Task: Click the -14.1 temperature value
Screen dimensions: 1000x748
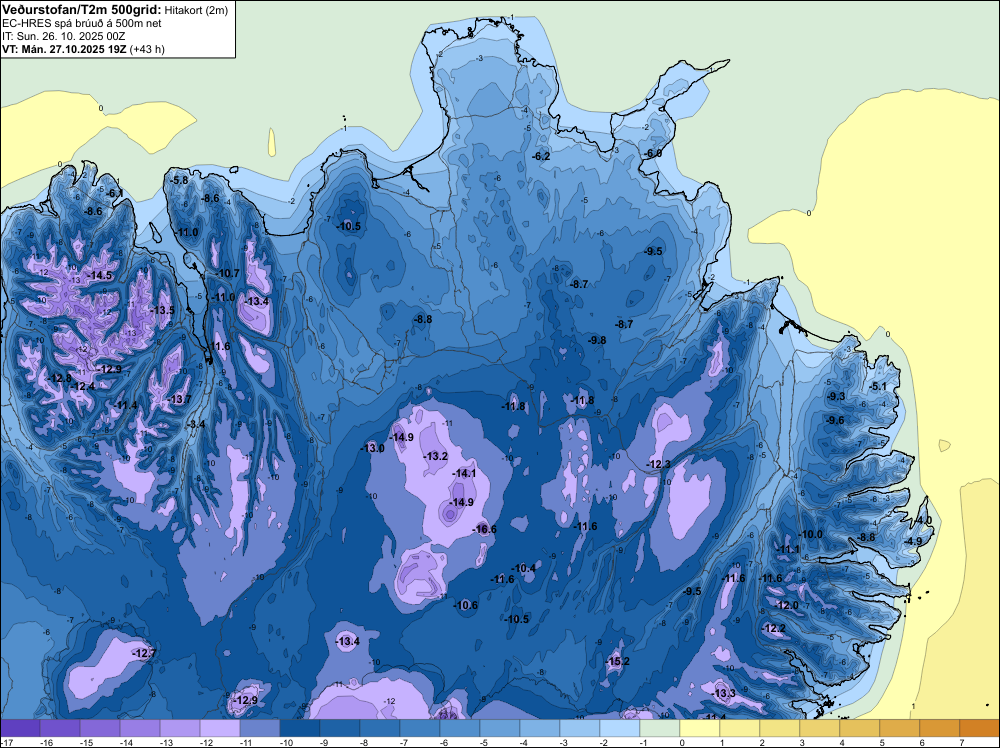Action: click(x=464, y=473)
